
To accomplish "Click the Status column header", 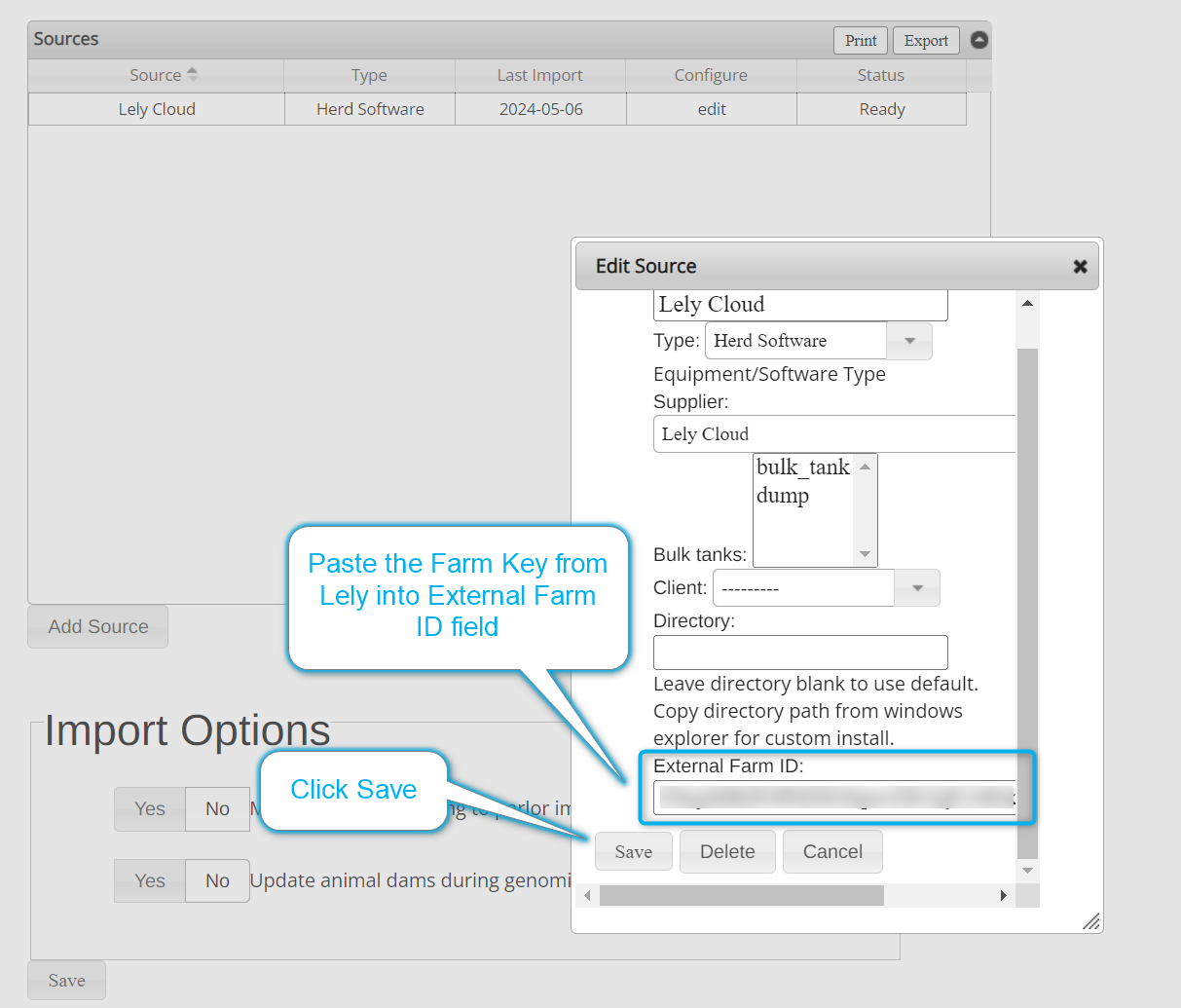I will click(x=881, y=75).
